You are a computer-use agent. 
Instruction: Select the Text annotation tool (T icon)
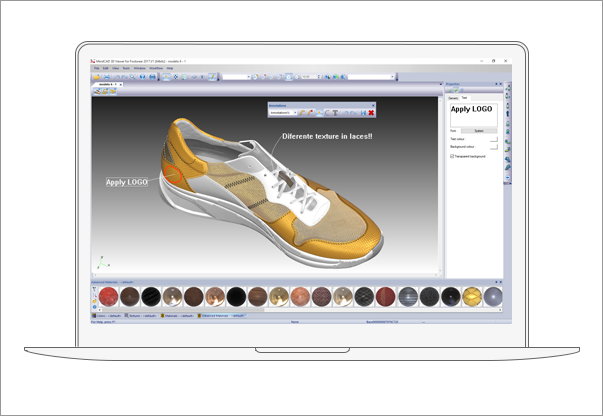pyautogui.click(x=335, y=113)
